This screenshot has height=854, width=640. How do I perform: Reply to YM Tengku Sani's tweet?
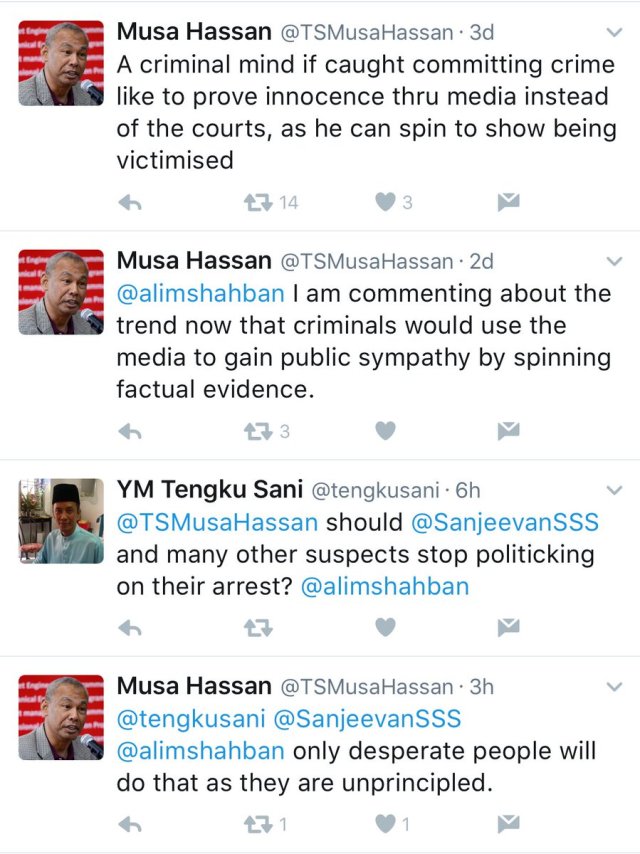[x=130, y=629]
